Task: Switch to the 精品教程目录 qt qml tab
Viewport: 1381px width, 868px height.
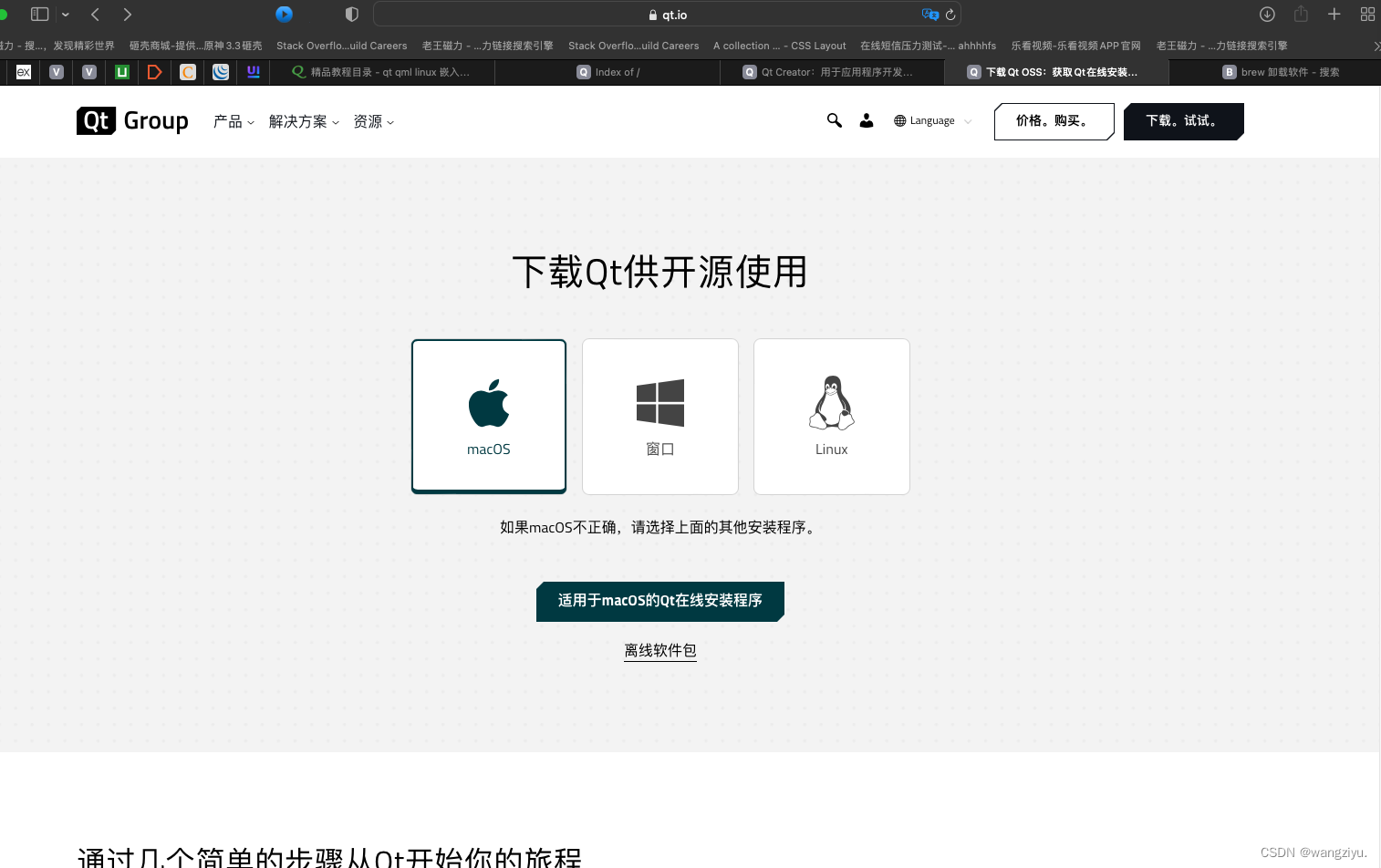Action: click(x=381, y=72)
